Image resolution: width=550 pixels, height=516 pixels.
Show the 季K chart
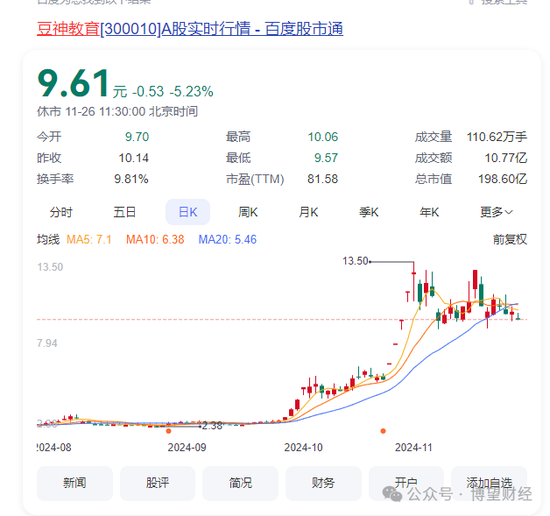click(x=369, y=212)
